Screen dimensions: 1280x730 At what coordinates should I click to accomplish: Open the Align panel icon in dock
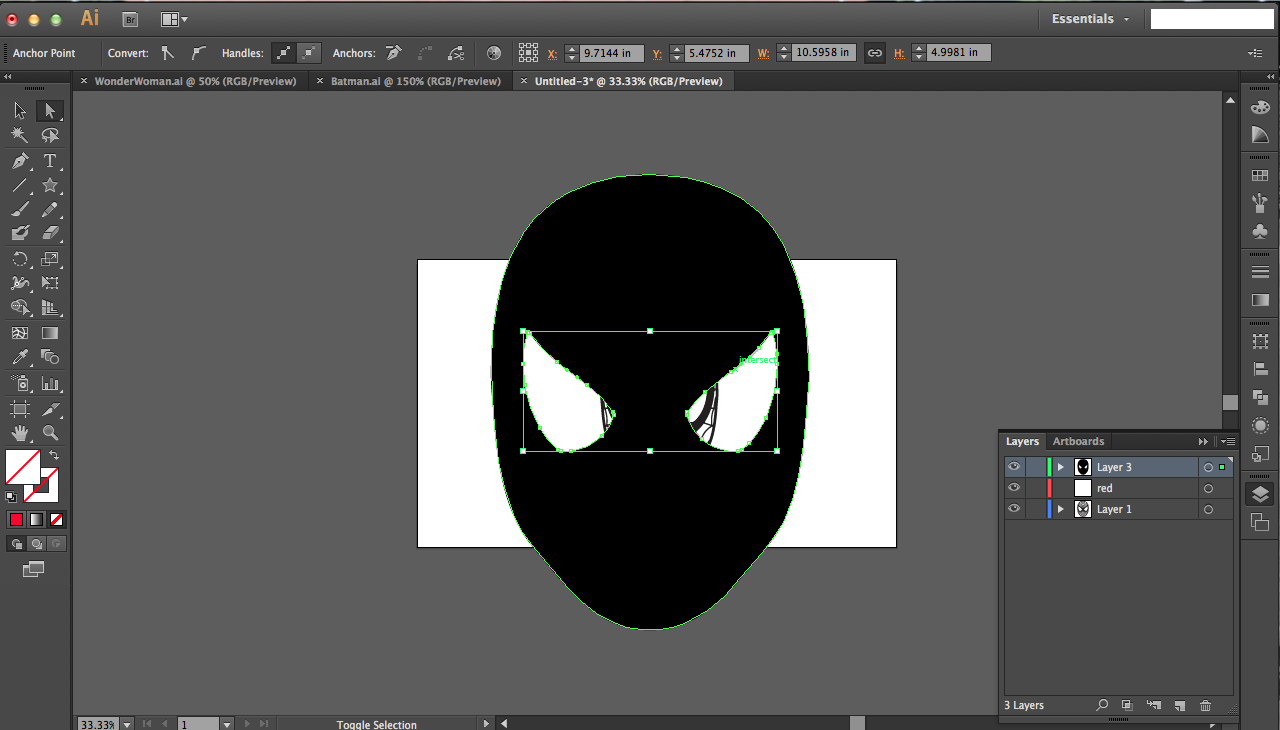click(1260, 369)
